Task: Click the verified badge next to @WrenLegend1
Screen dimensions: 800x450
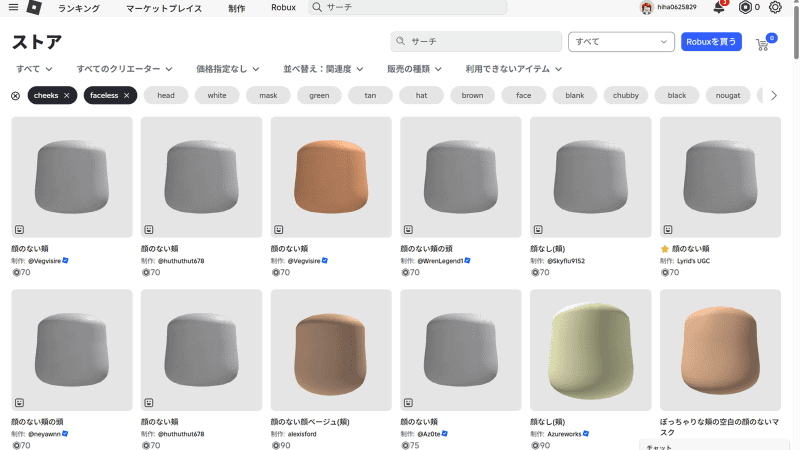Action: click(467, 261)
